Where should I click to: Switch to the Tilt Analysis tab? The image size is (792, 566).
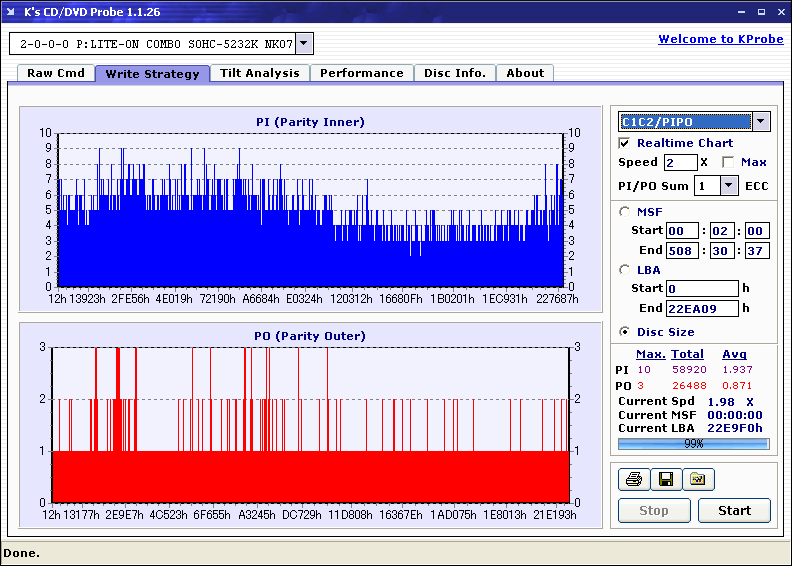pyautogui.click(x=259, y=73)
